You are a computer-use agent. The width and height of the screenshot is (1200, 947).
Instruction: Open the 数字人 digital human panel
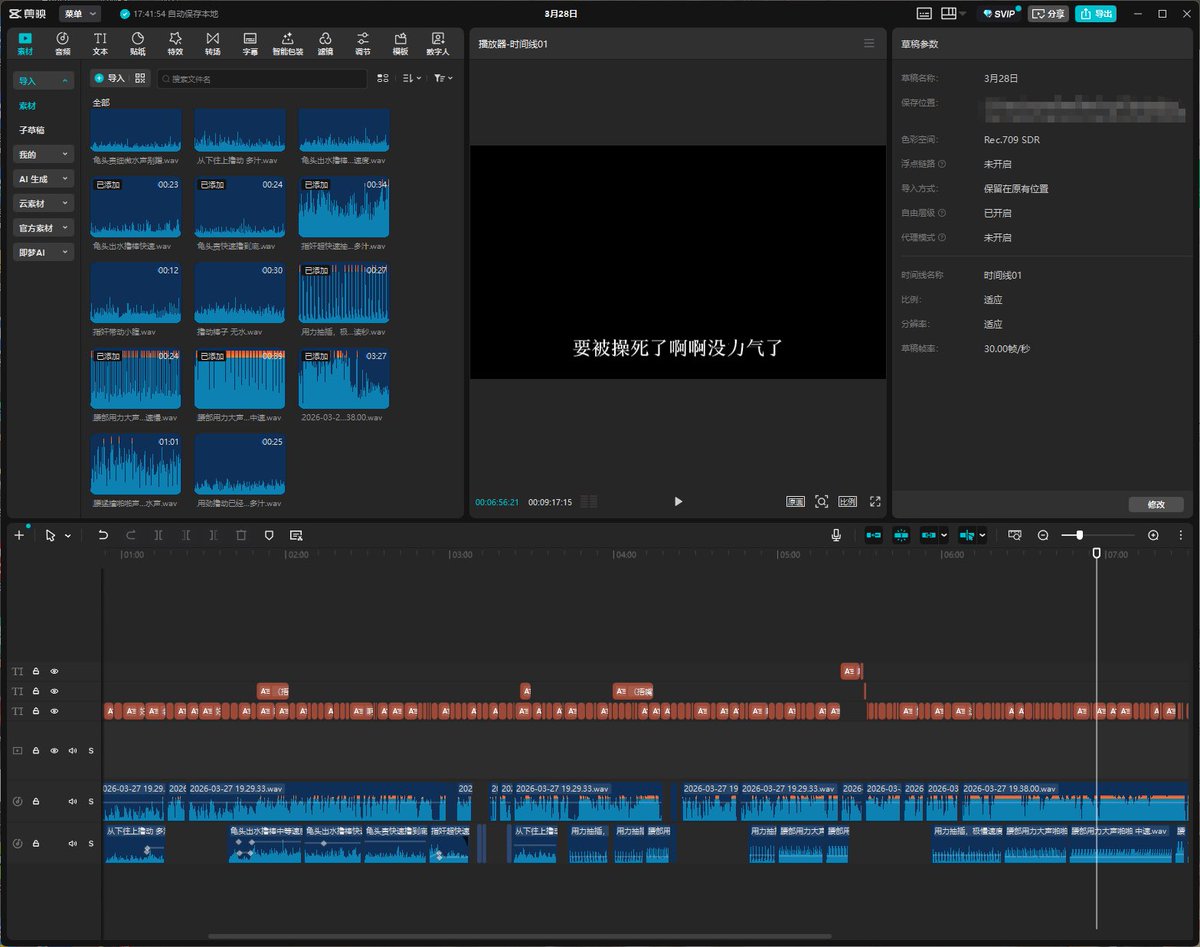tap(438, 43)
